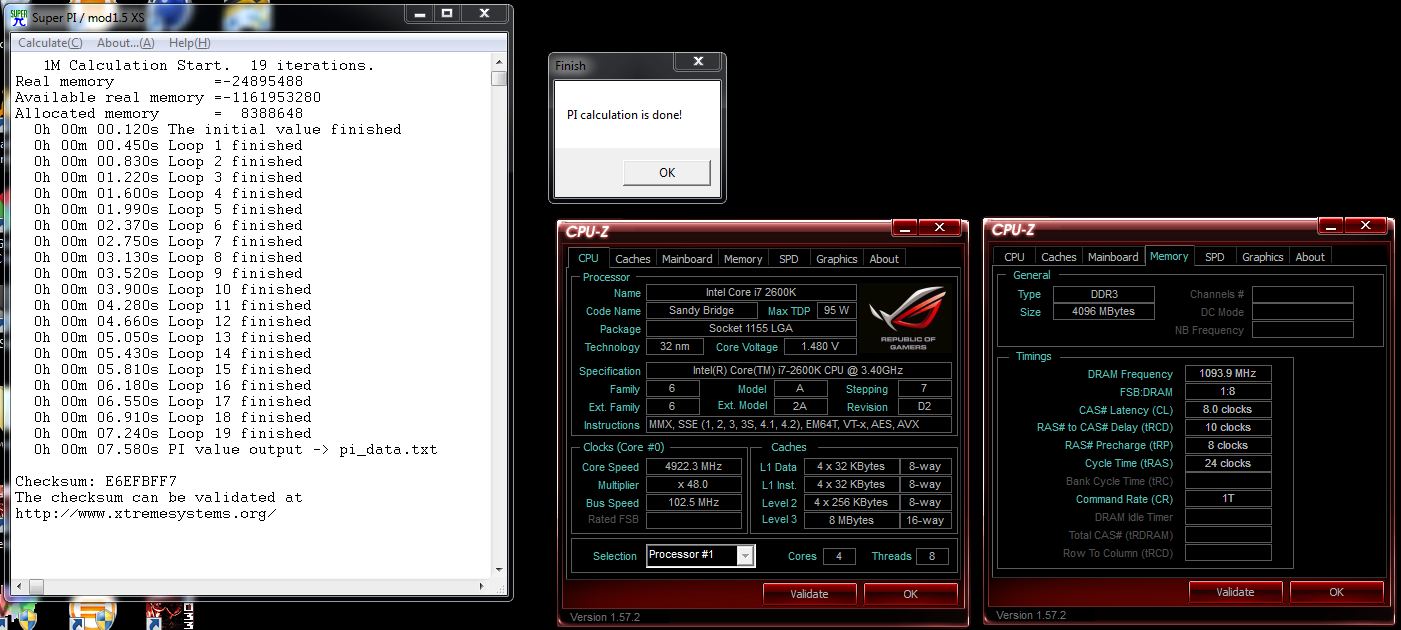Image resolution: width=1401 pixels, height=630 pixels.
Task: Click the Command Rate value 1T
Action: tap(1228, 499)
